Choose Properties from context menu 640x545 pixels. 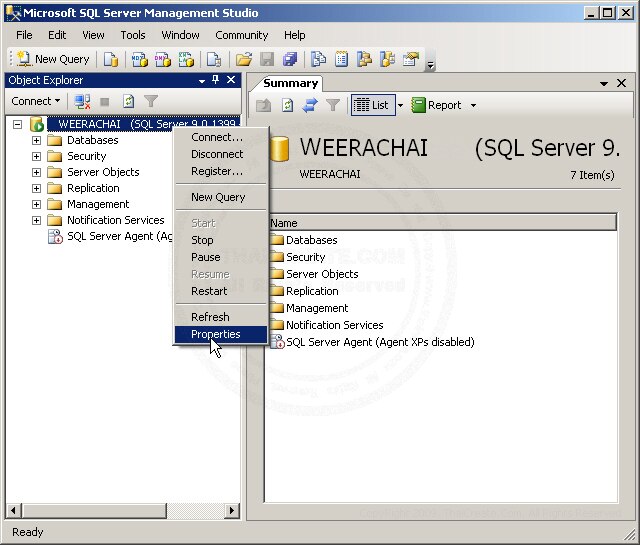(220, 334)
